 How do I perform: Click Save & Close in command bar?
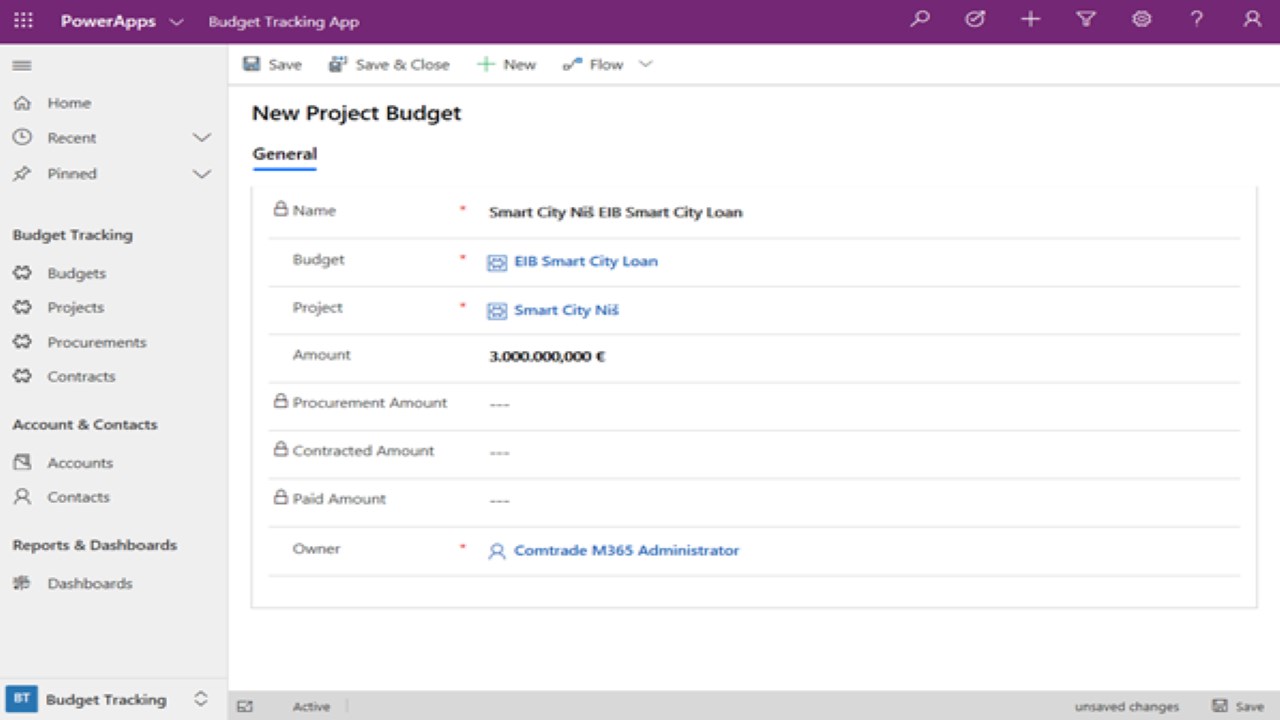389,64
